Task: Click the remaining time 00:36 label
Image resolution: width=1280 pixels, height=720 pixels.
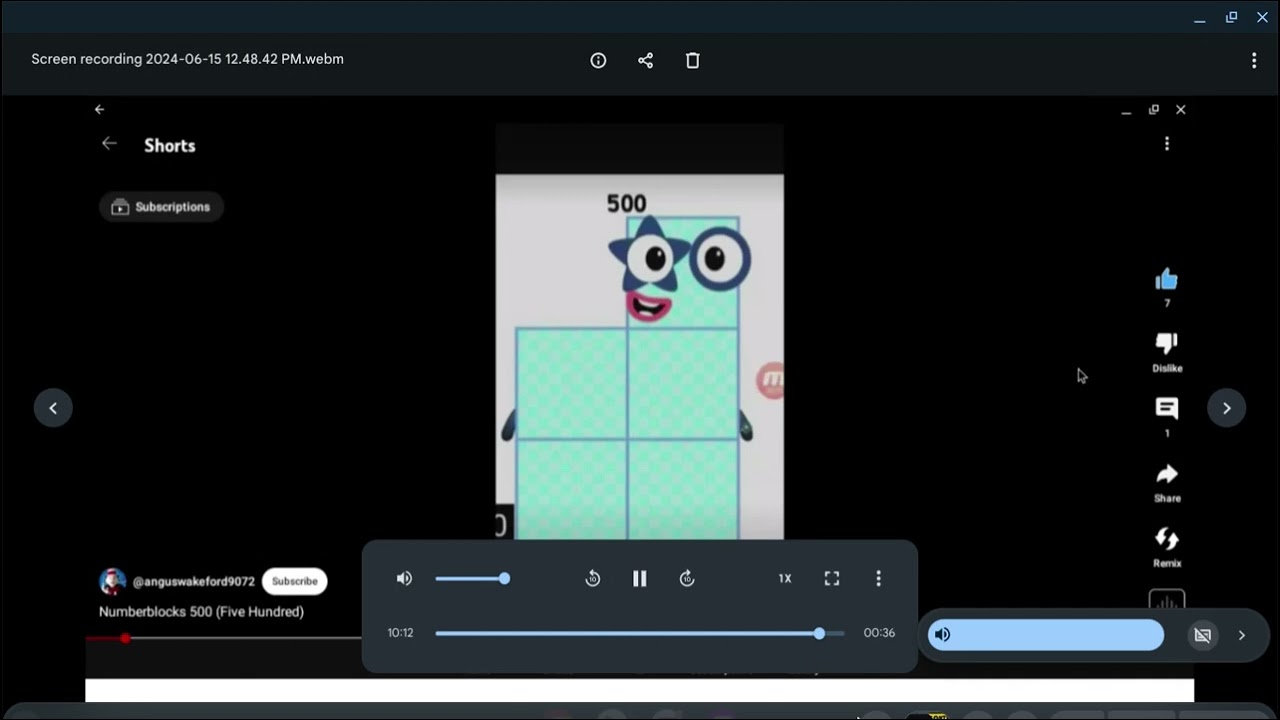Action: click(879, 633)
